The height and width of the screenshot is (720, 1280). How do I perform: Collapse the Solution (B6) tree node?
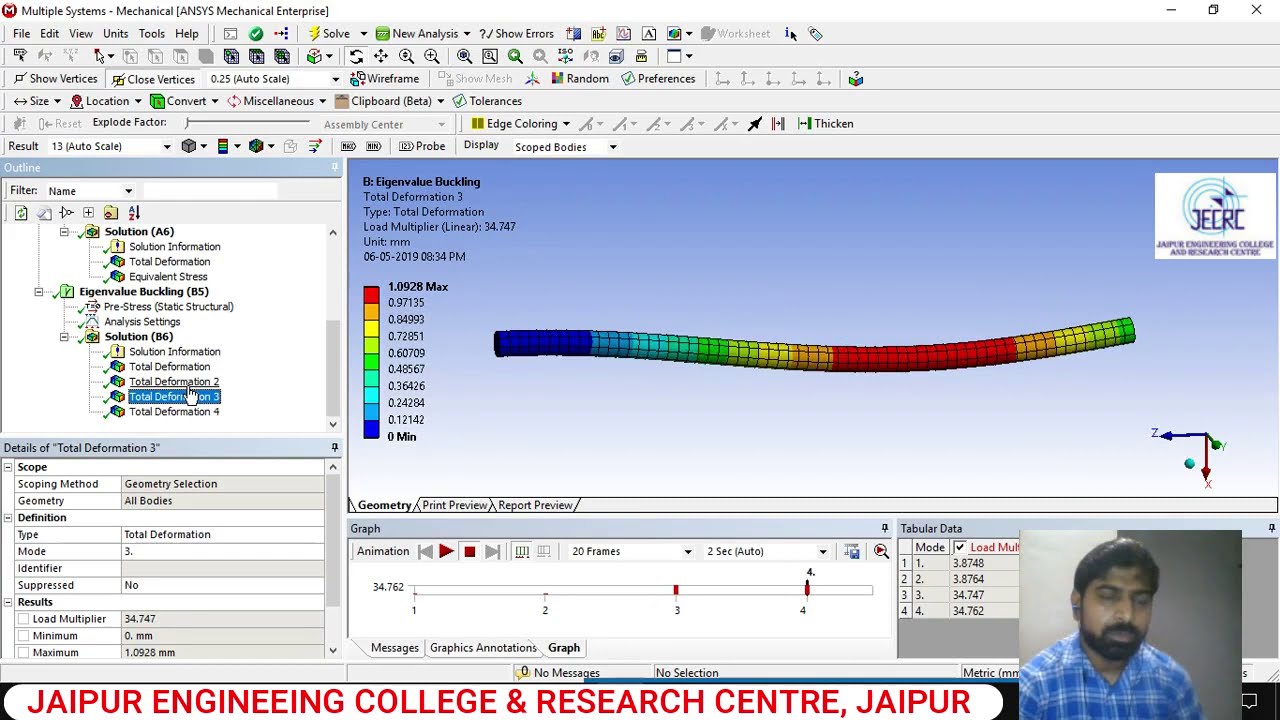(64, 337)
